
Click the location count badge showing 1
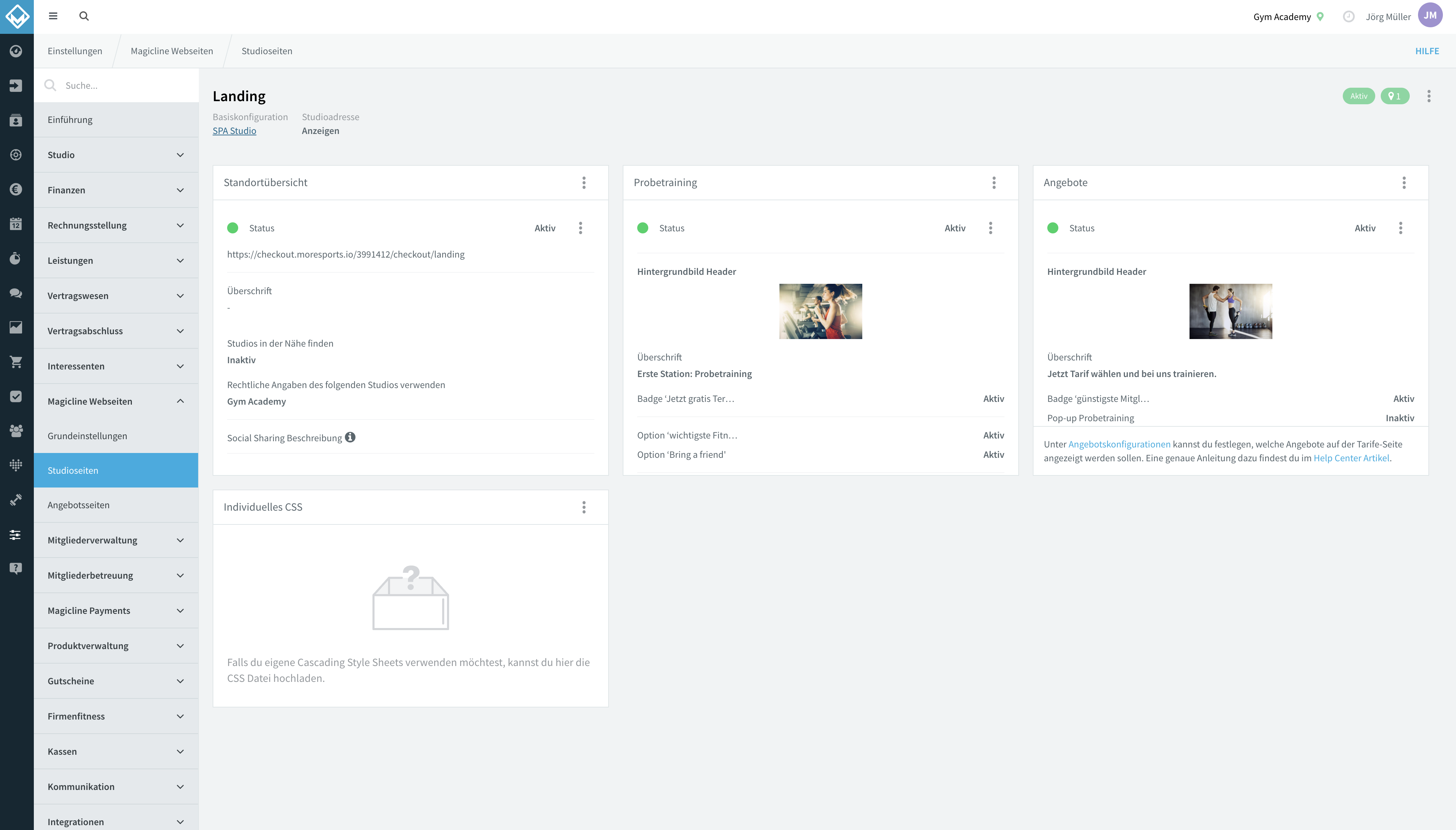pos(1395,96)
